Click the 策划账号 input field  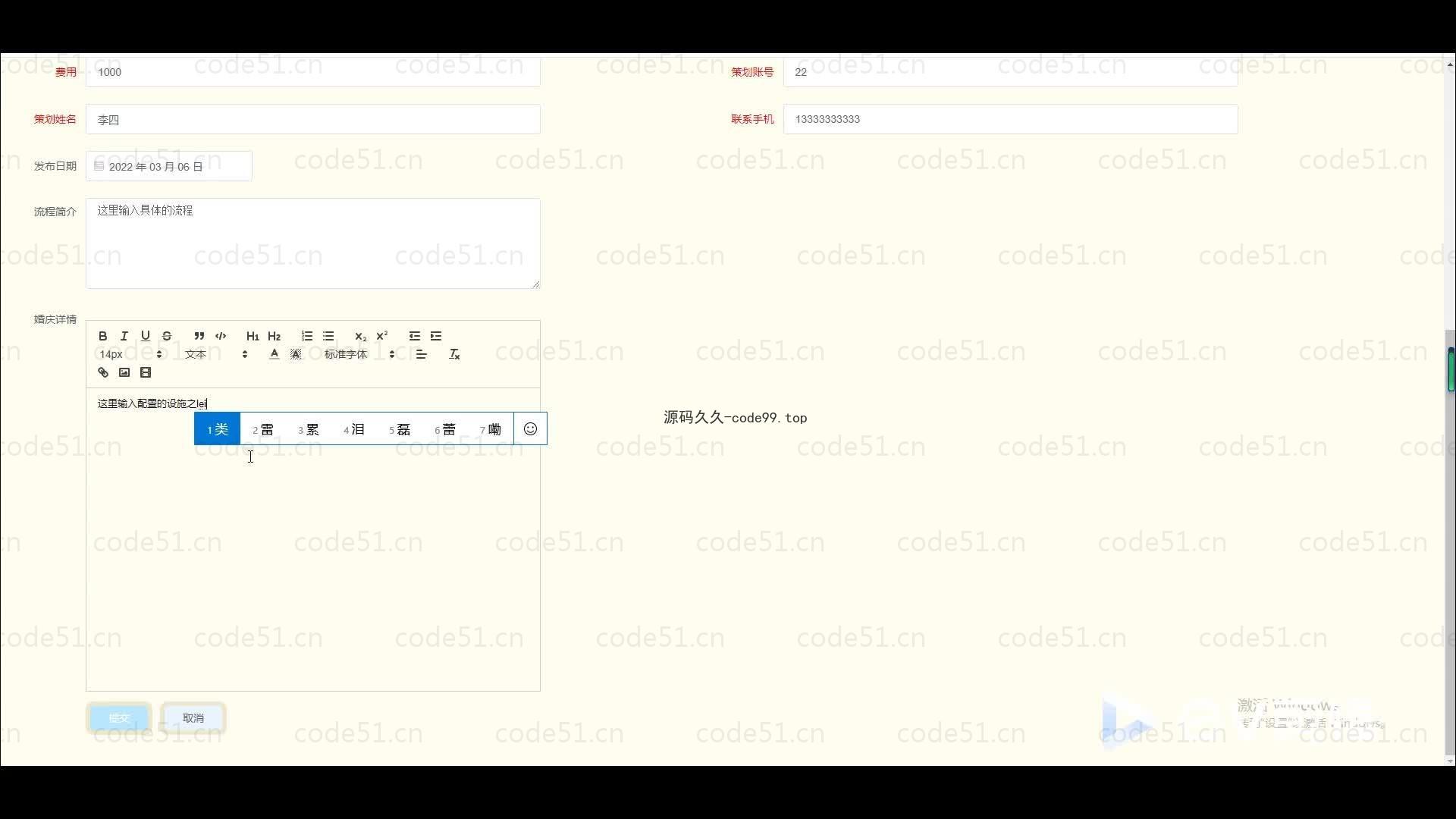(1011, 72)
